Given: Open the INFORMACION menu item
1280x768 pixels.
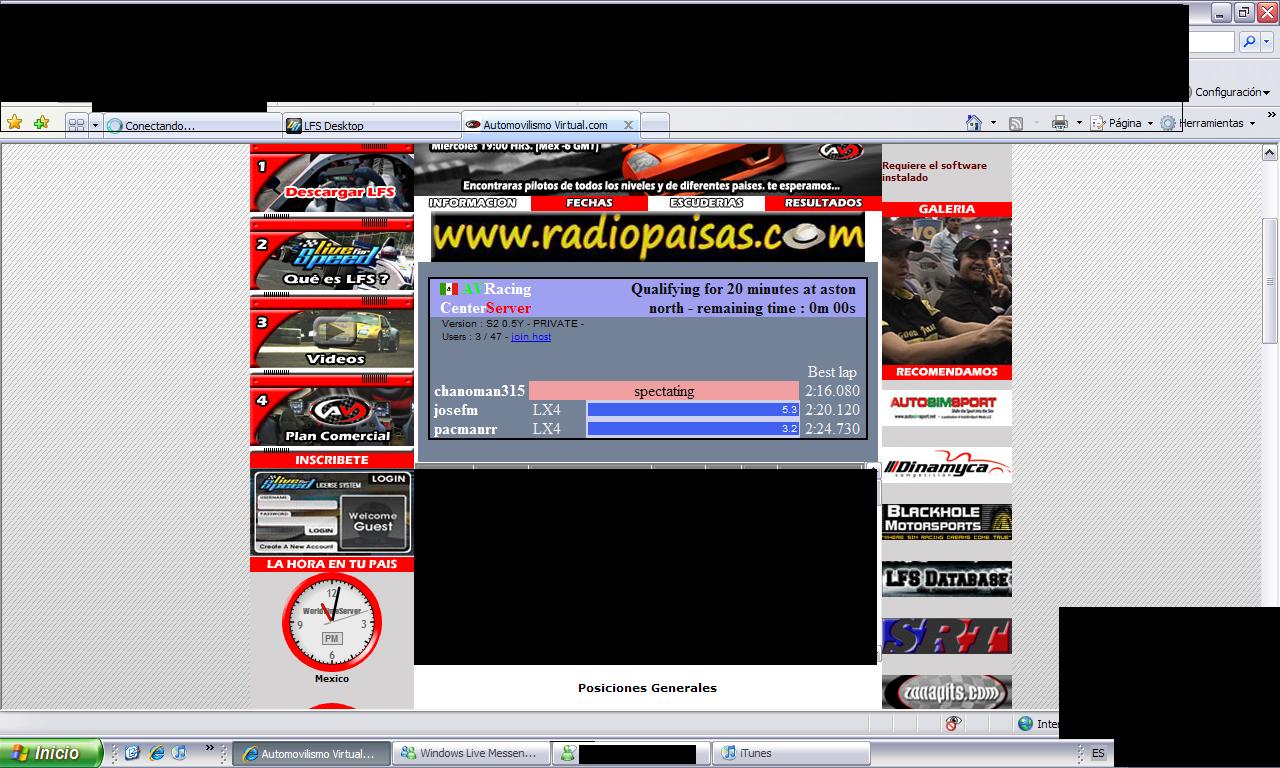Looking at the screenshot, I should click(x=472, y=203).
